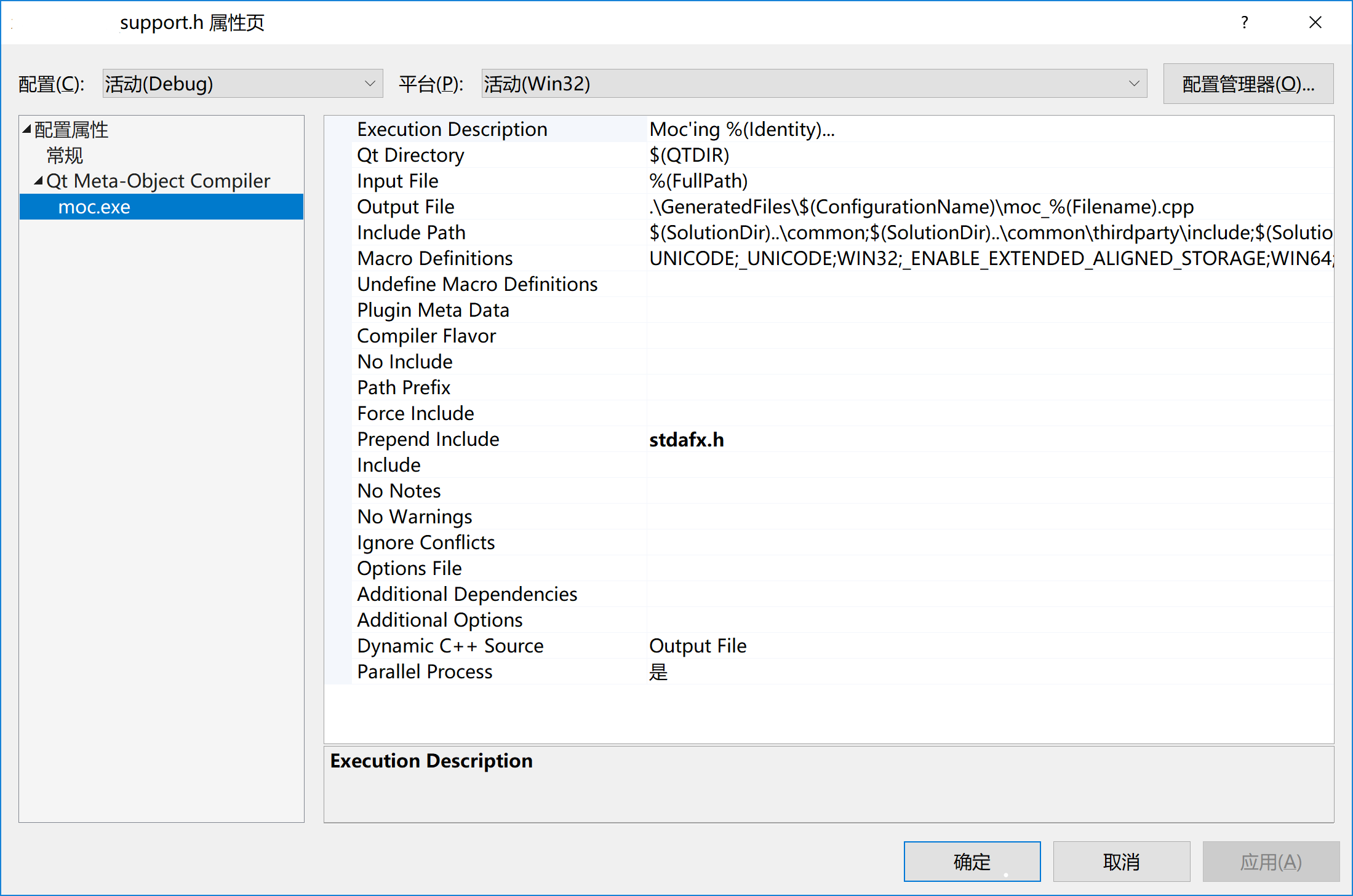Collapse the 配置属性 tree node
Image resolution: width=1353 pixels, height=896 pixels.
(26, 129)
